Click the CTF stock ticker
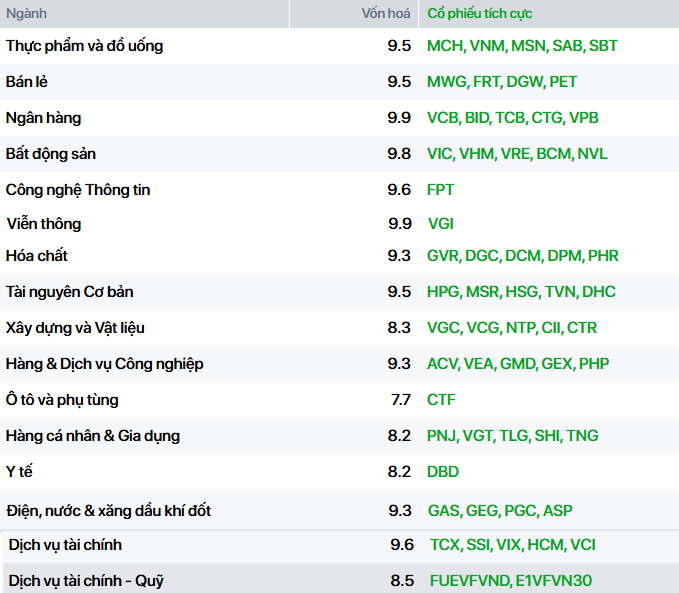679x593 pixels. (x=441, y=399)
